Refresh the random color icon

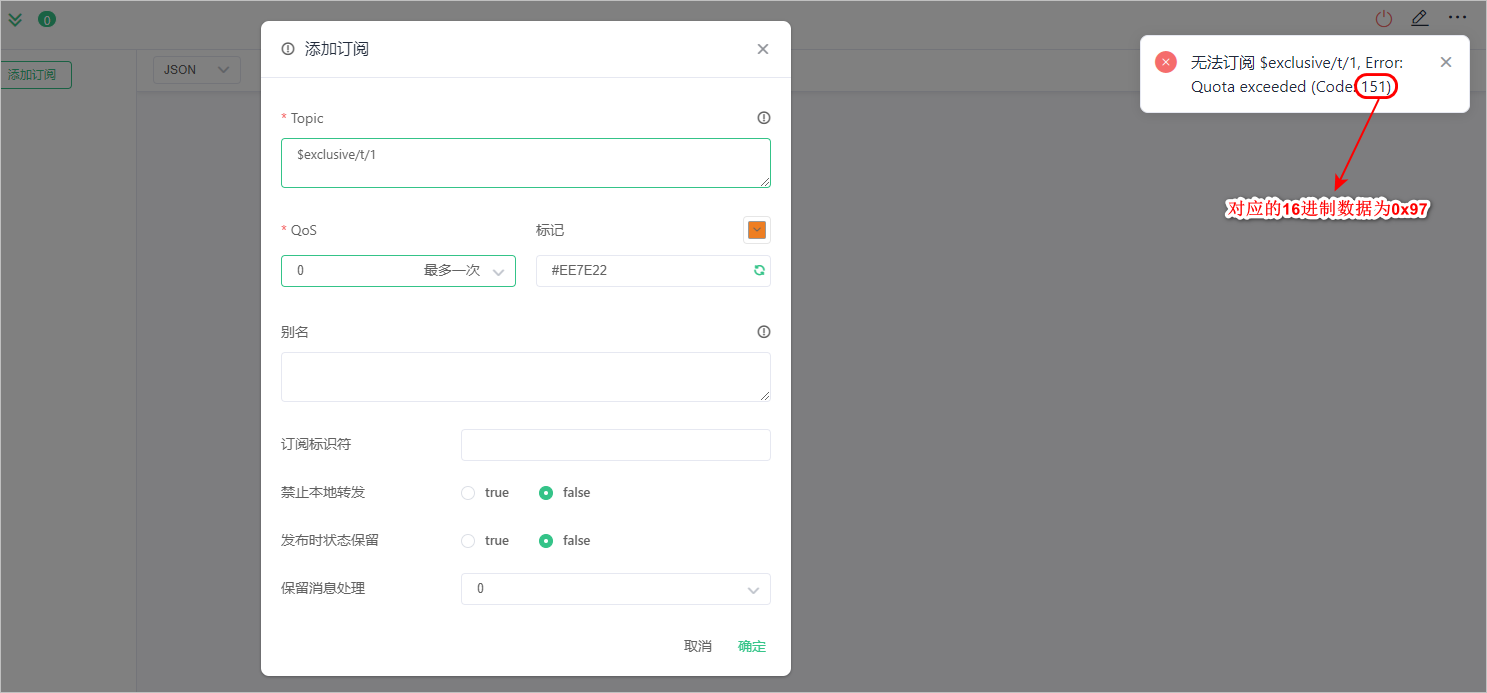(x=759, y=270)
